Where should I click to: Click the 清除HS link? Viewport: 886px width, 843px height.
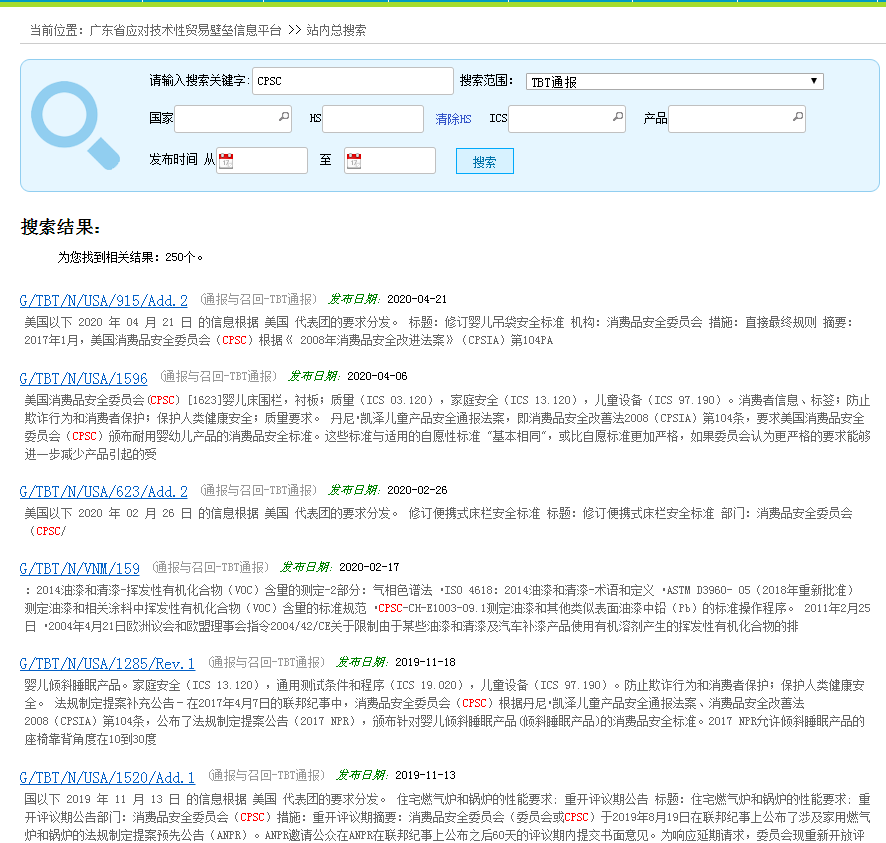tap(453, 119)
